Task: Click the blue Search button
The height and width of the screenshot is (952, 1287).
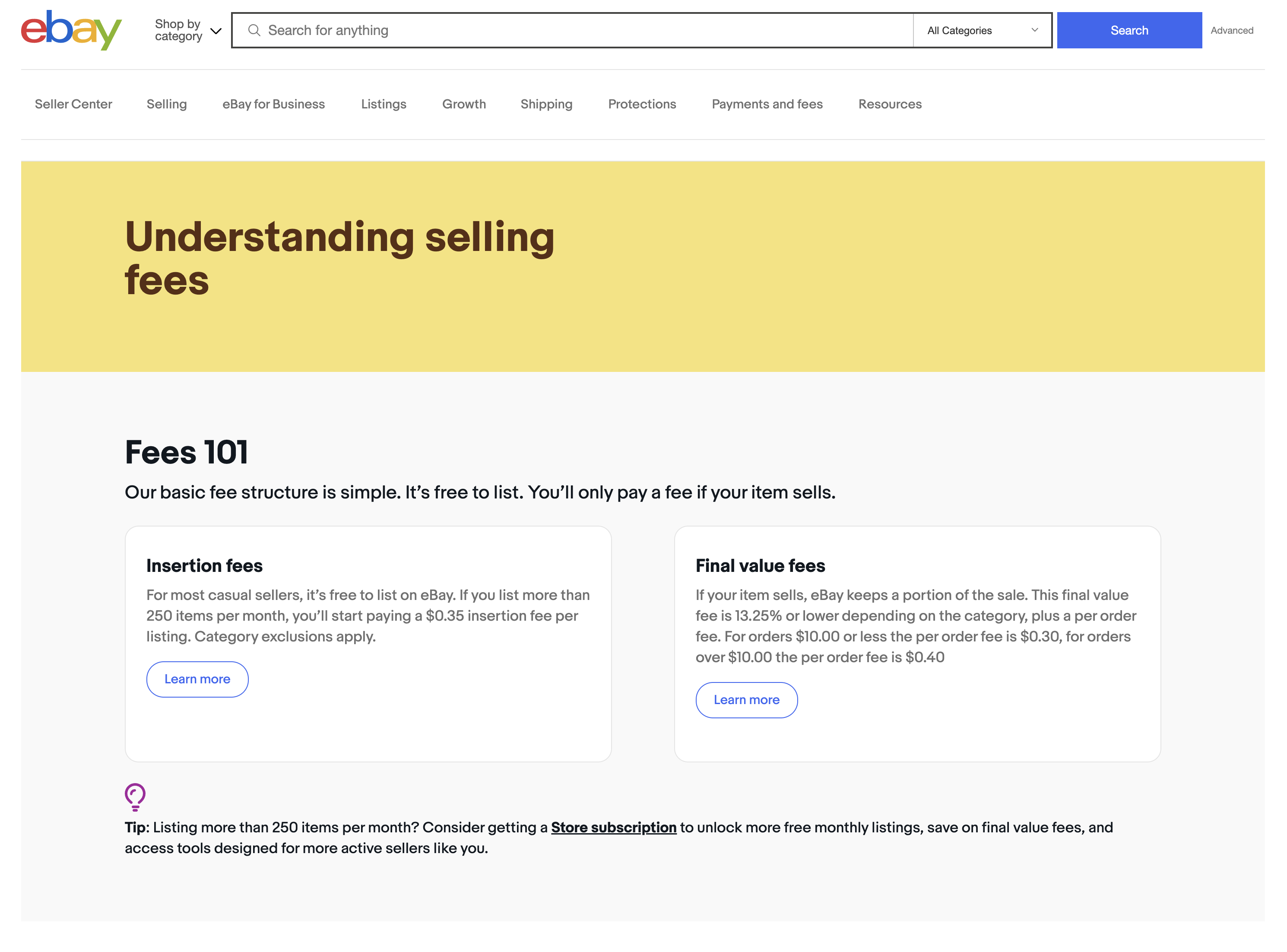Action: [x=1129, y=30]
